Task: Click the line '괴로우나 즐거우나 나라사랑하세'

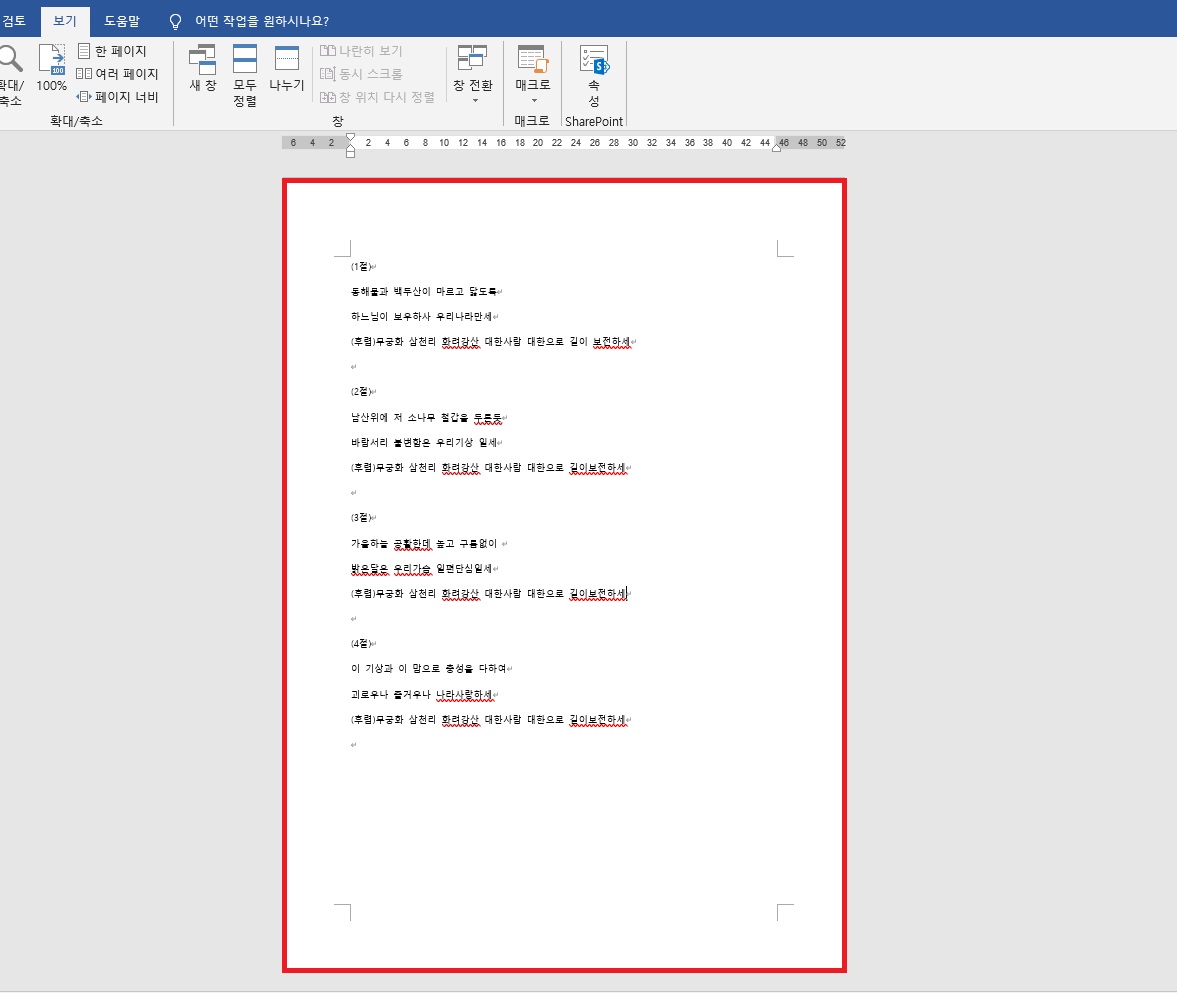Action: (x=422, y=694)
